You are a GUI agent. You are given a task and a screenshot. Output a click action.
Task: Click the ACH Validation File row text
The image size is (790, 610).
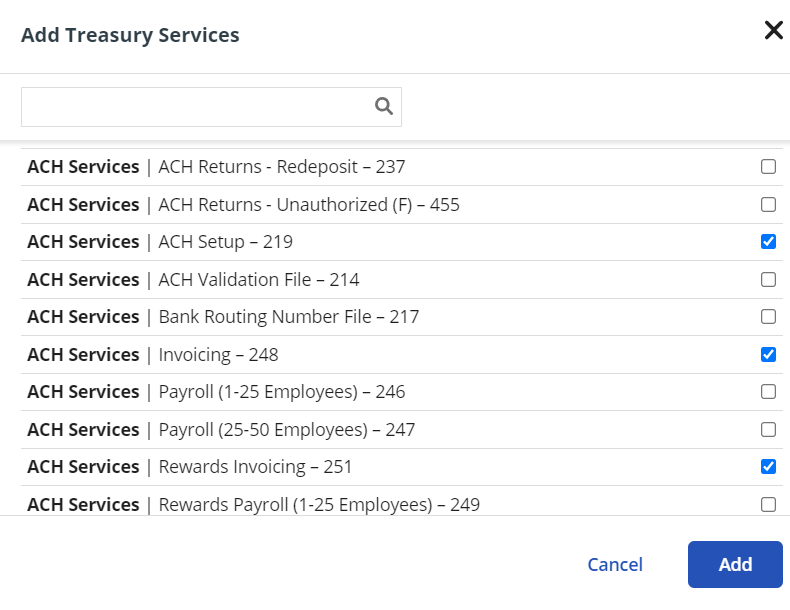click(x=259, y=280)
